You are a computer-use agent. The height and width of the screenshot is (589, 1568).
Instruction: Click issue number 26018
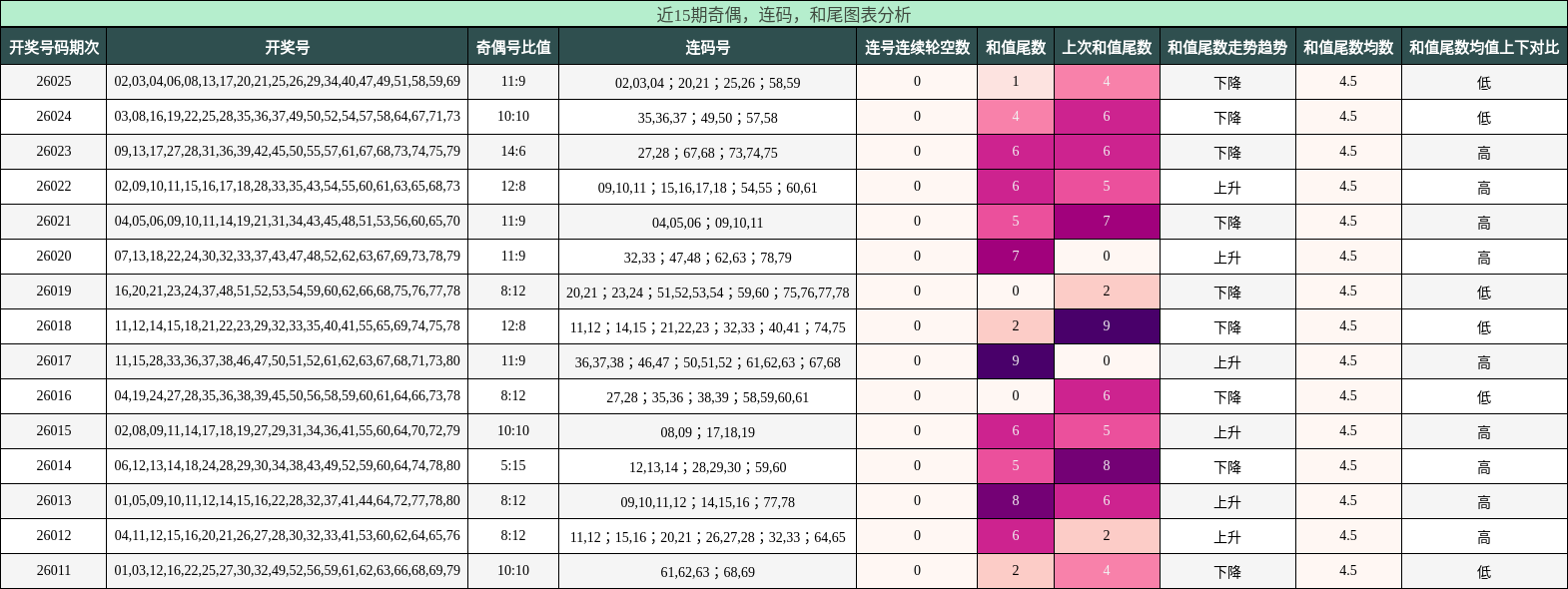54,326
